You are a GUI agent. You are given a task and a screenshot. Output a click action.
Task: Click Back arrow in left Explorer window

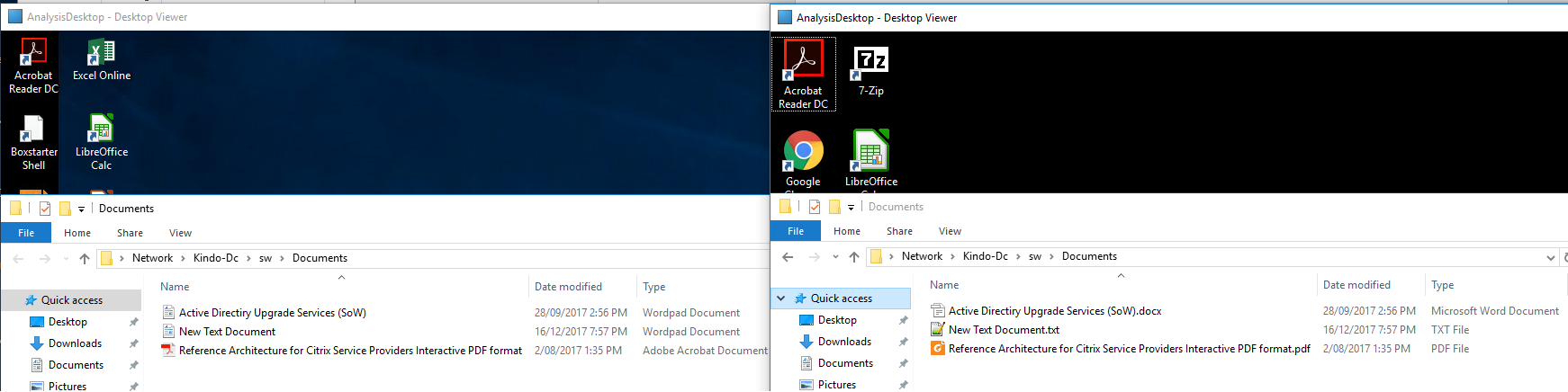[18, 259]
